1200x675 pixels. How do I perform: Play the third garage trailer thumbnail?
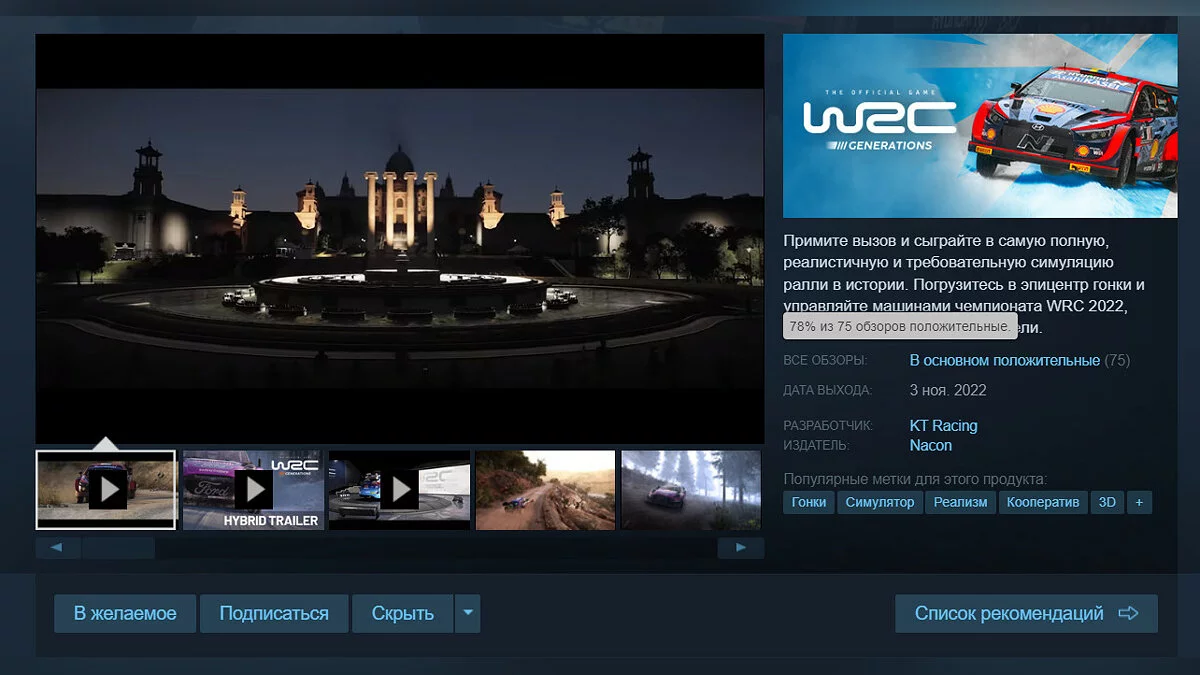coord(399,489)
